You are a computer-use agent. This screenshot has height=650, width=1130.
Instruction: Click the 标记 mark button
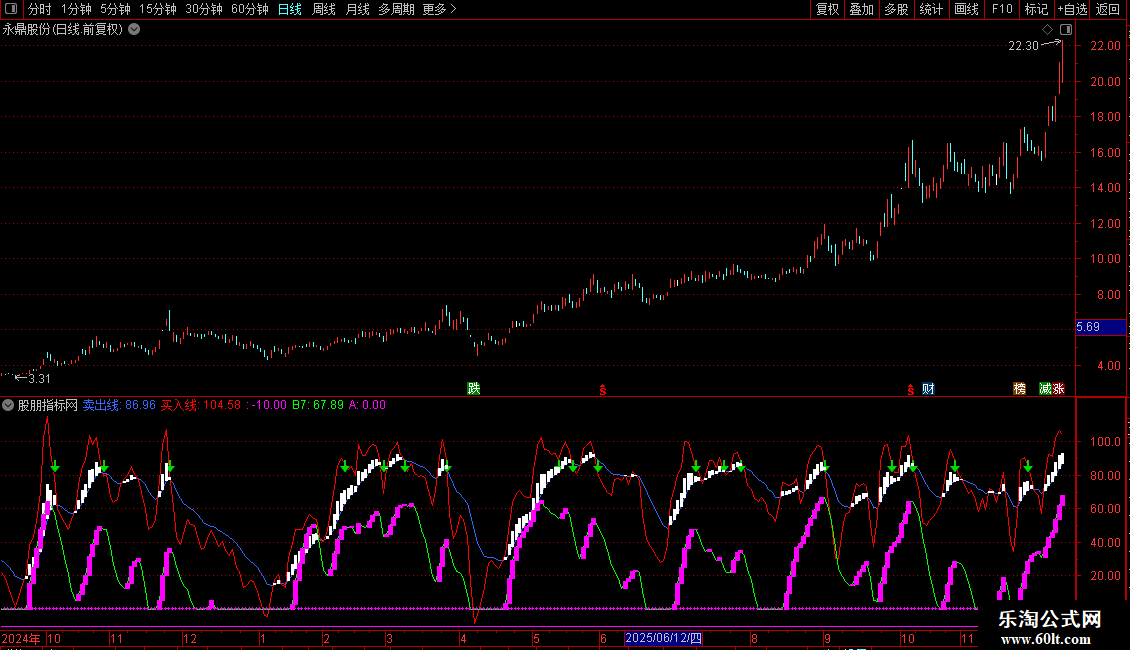1036,9
